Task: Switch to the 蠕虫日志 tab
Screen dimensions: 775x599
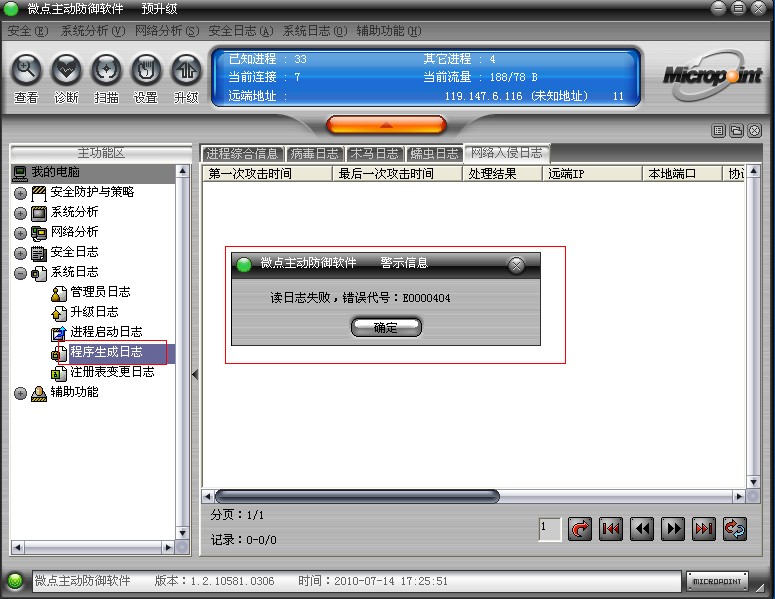Action: (434, 154)
